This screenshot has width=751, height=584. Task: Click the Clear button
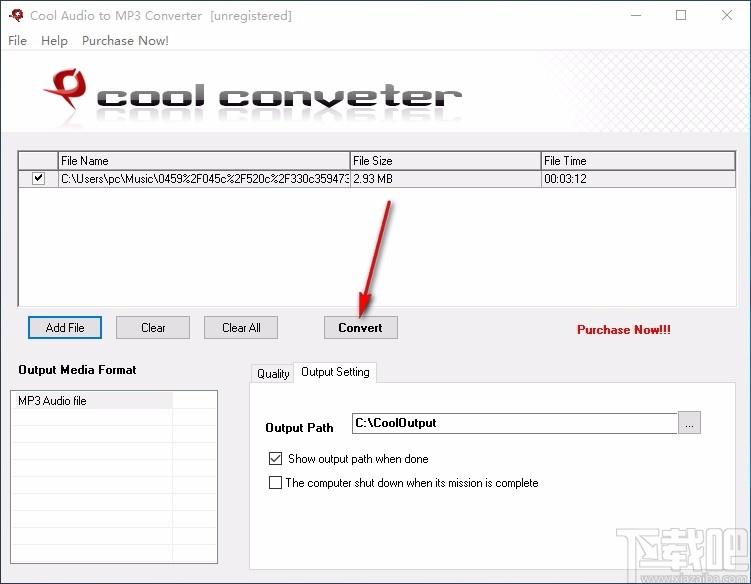click(x=153, y=328)
